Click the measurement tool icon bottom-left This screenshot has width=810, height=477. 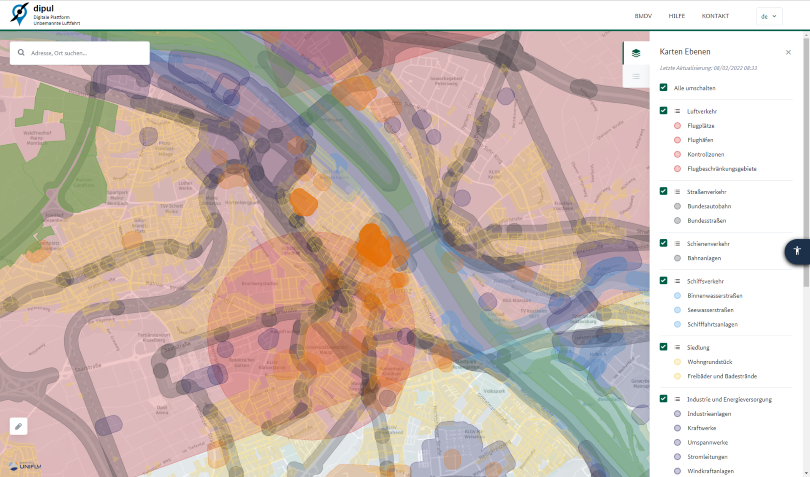[x=19, y=426]
